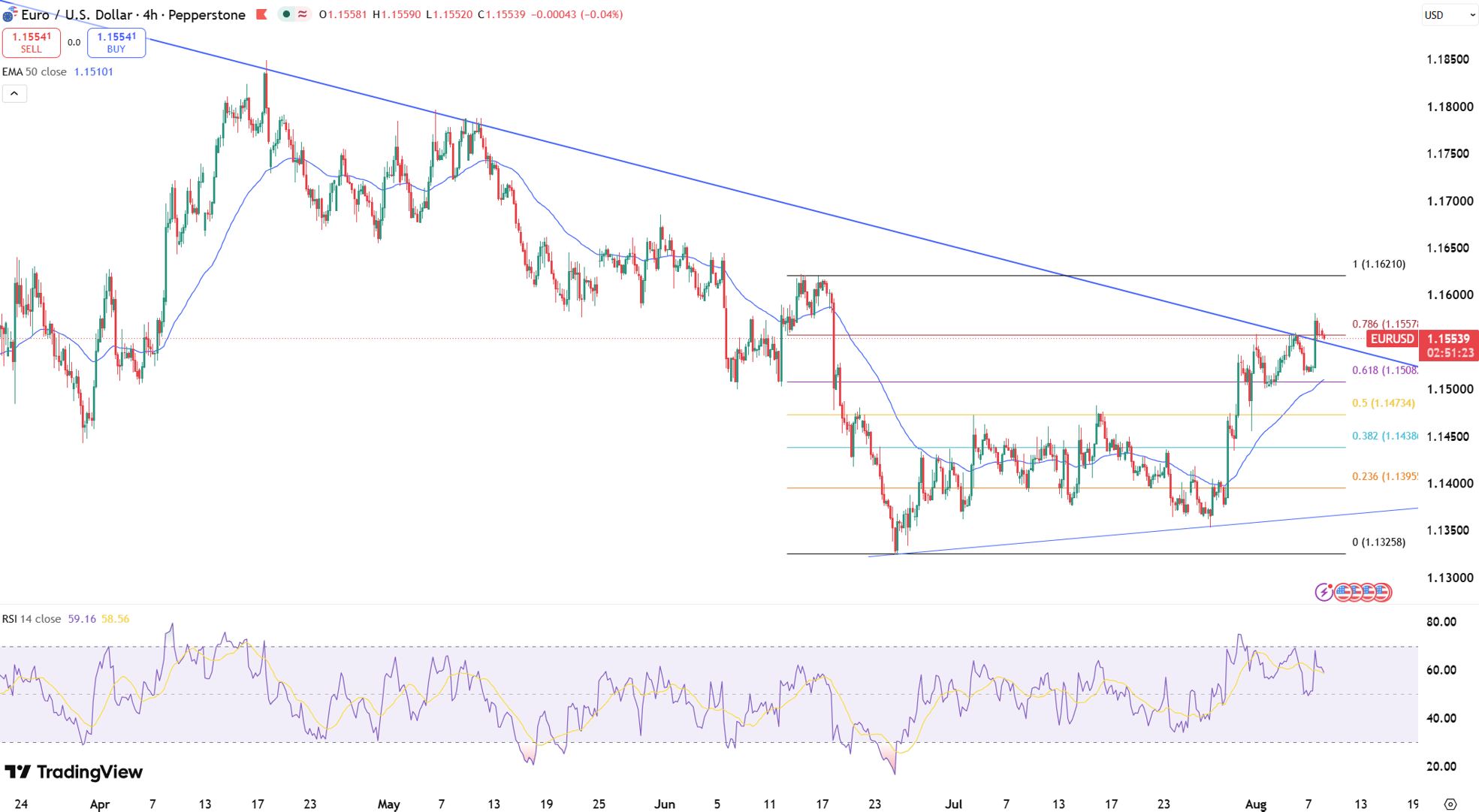The height and width of the screenshot is (812, 1479).
Task: Click 1.16500 on the price axis
Action: [x=1447, y=248]
